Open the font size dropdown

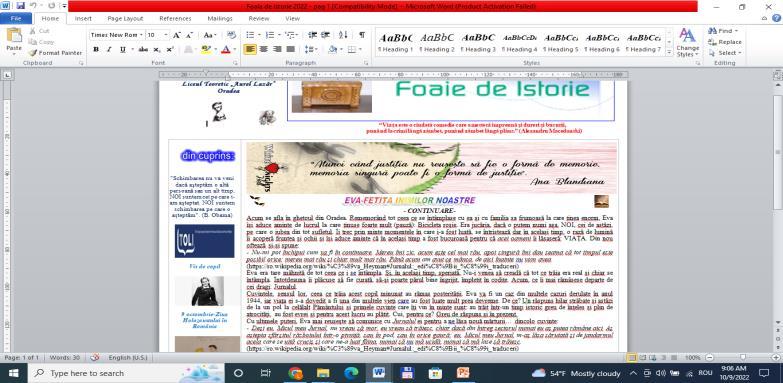tap(166, 35)
